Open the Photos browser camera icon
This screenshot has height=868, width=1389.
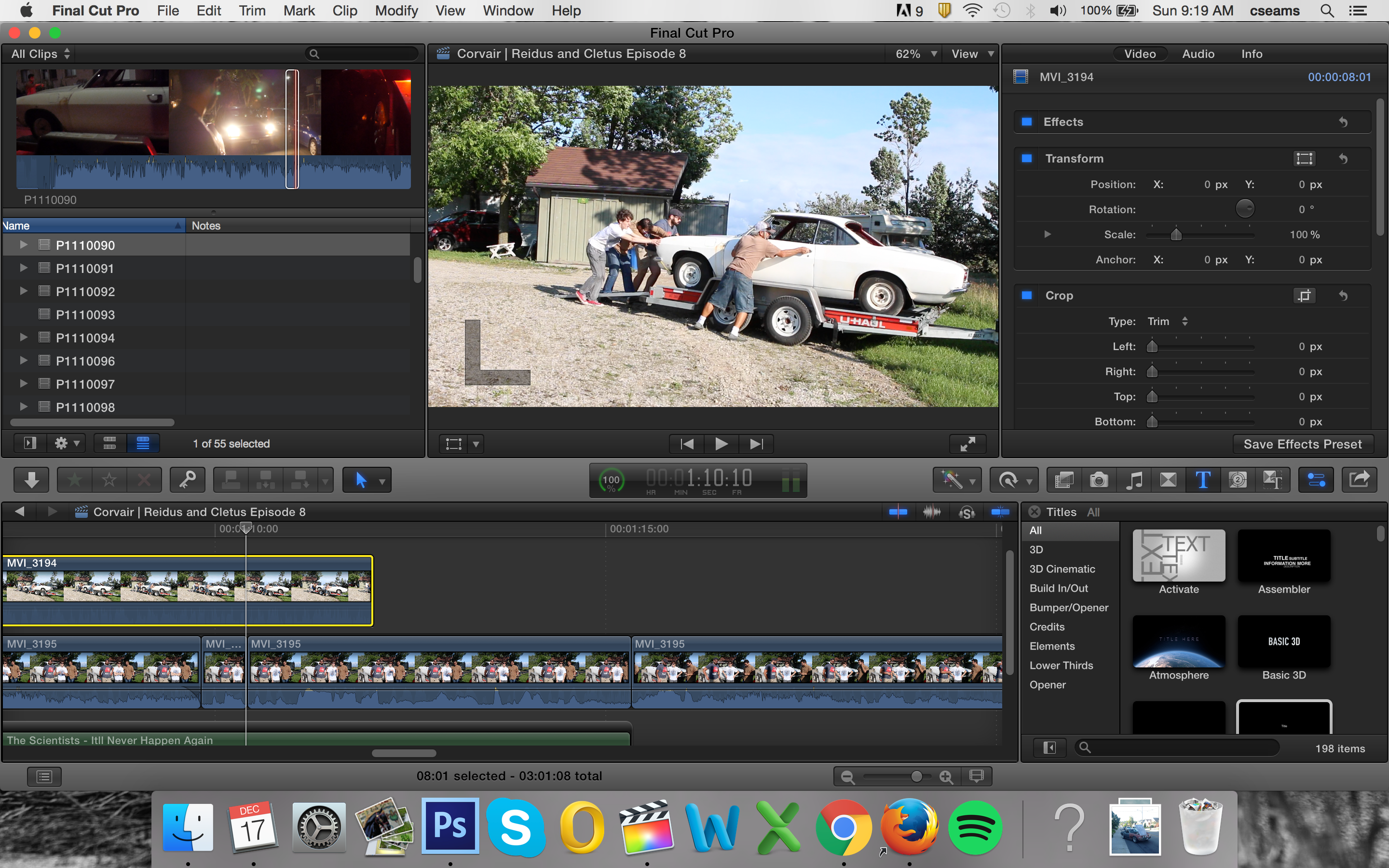1099,480
